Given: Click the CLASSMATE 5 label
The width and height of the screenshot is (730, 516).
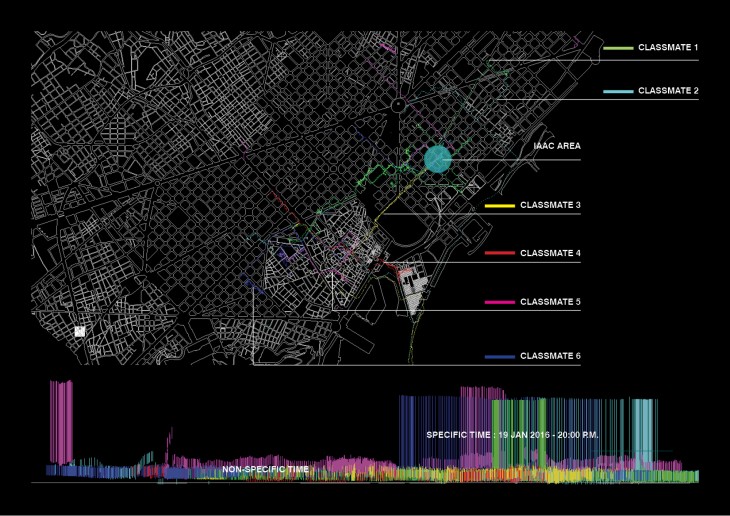Looking at the screenshot, I should tap(551, 301).
